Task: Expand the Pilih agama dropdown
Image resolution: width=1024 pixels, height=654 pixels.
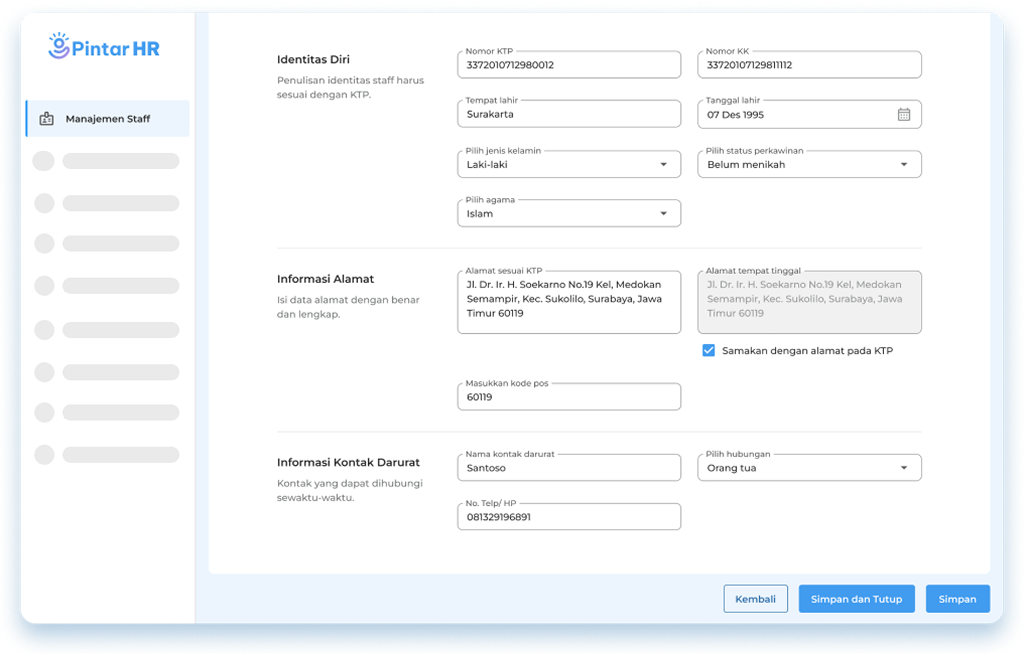Action: tap(663, 214)
